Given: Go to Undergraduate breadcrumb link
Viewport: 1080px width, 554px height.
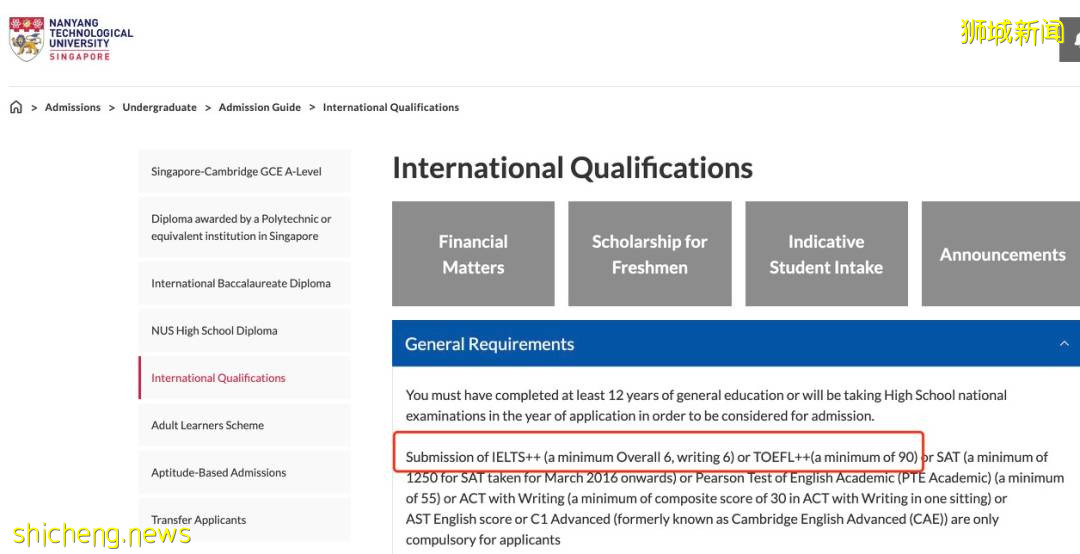Looking at the screenshot, I should point(159,107).
